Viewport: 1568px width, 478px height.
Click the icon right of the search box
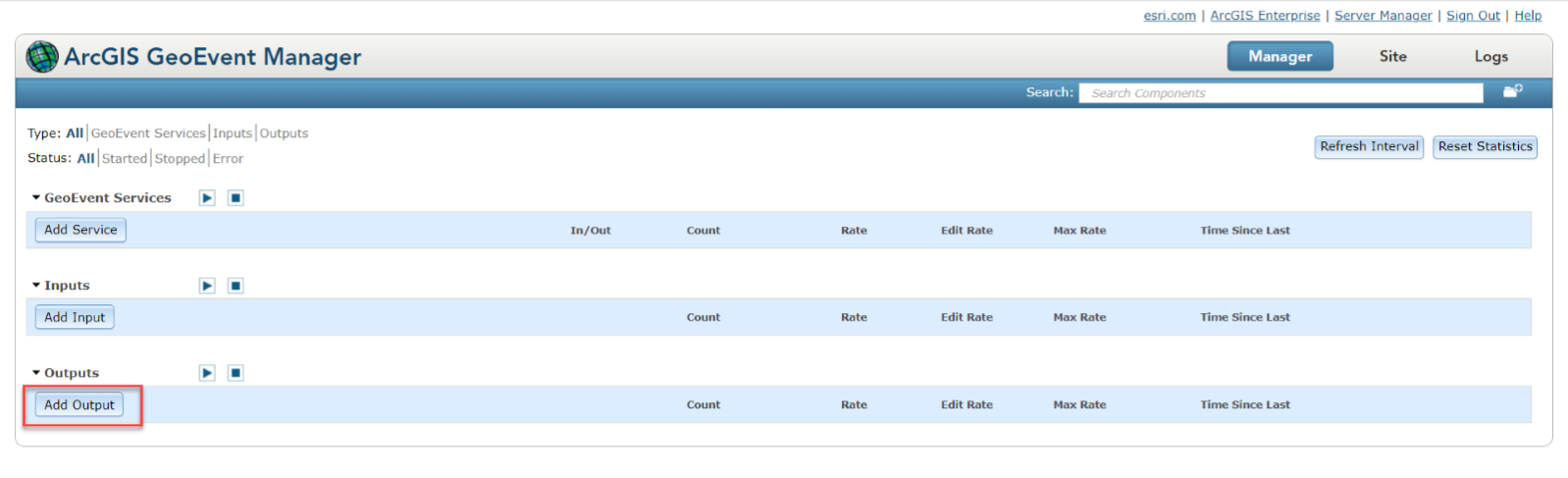[x=1513, y=91]
